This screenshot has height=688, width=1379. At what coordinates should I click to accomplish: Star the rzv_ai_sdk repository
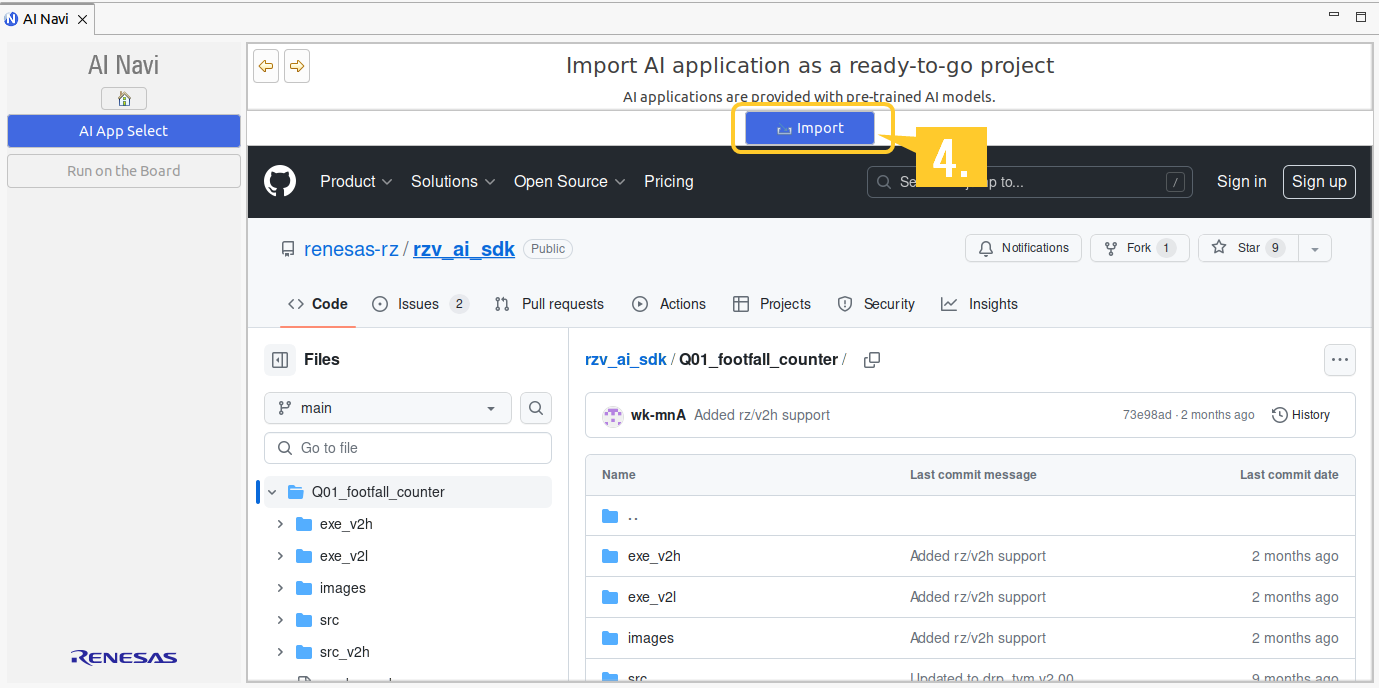point(1248,248)
